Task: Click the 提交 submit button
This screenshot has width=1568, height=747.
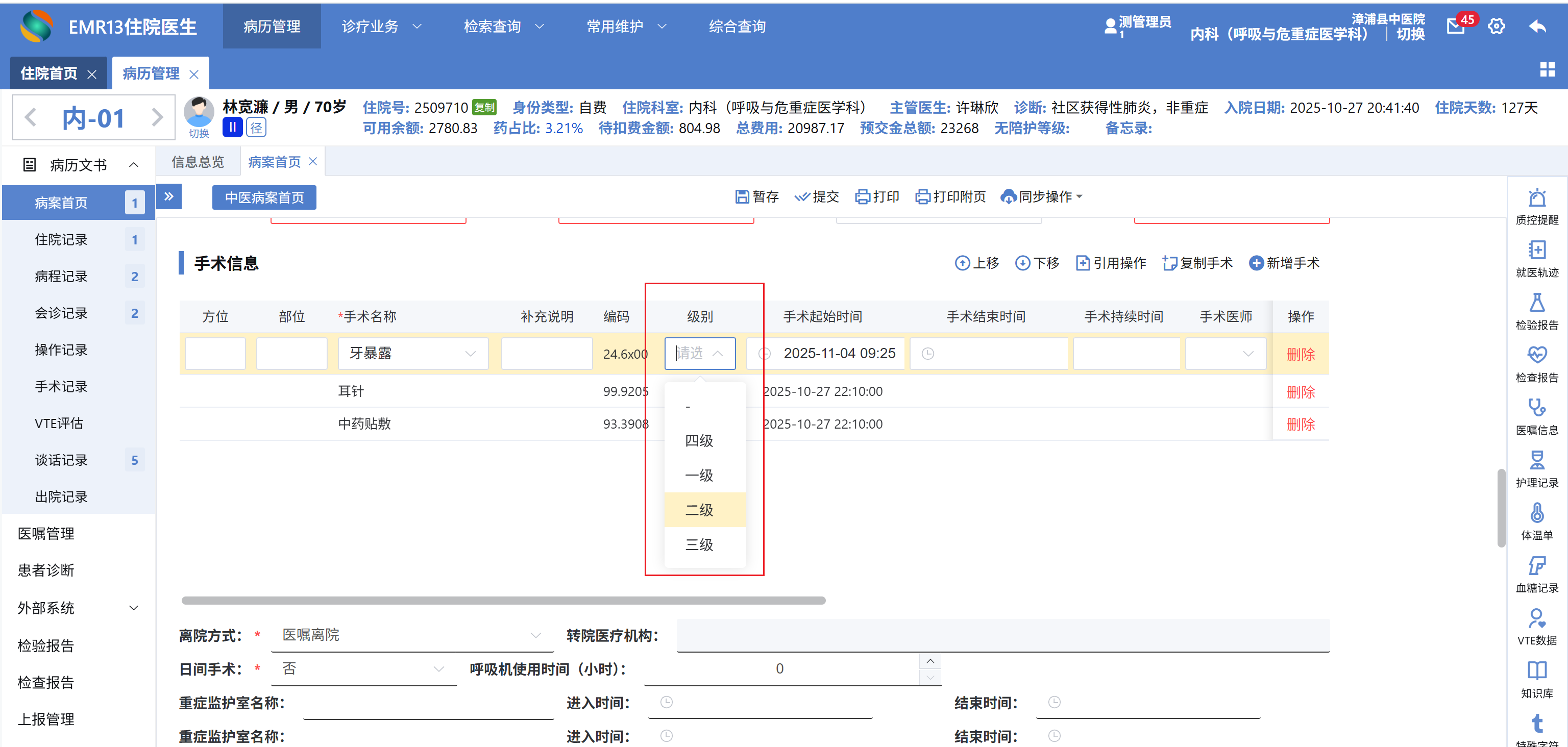Action: click(x=817, y=196)
